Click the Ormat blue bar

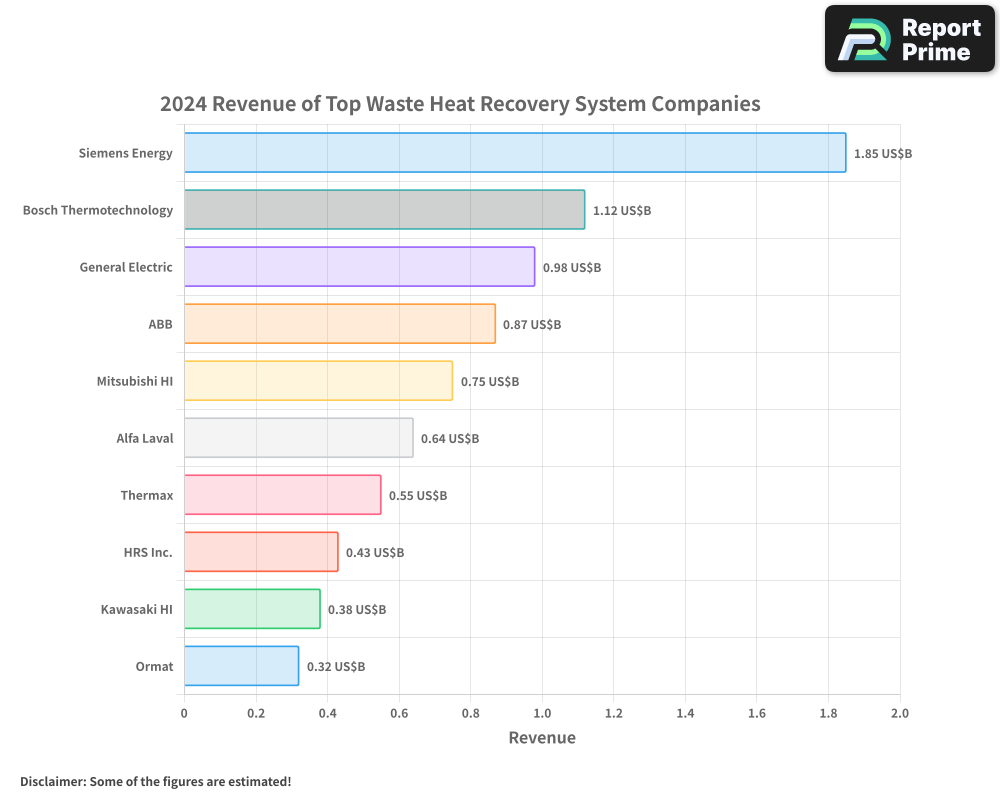tap(240, 666)
